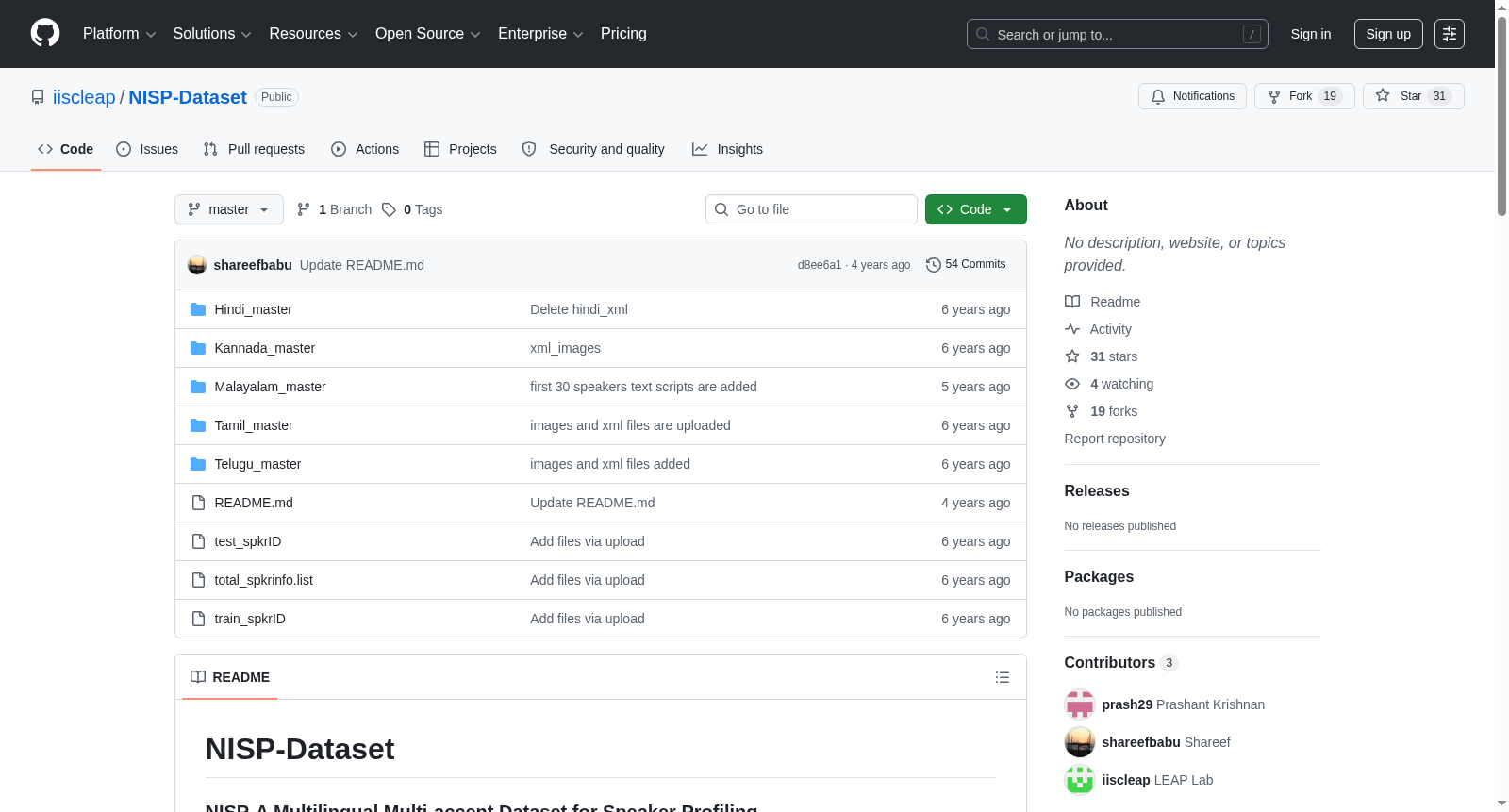The image size is (1509, 812).
Task: Open commit hash d8ee6a1
Action: [820, 265]
